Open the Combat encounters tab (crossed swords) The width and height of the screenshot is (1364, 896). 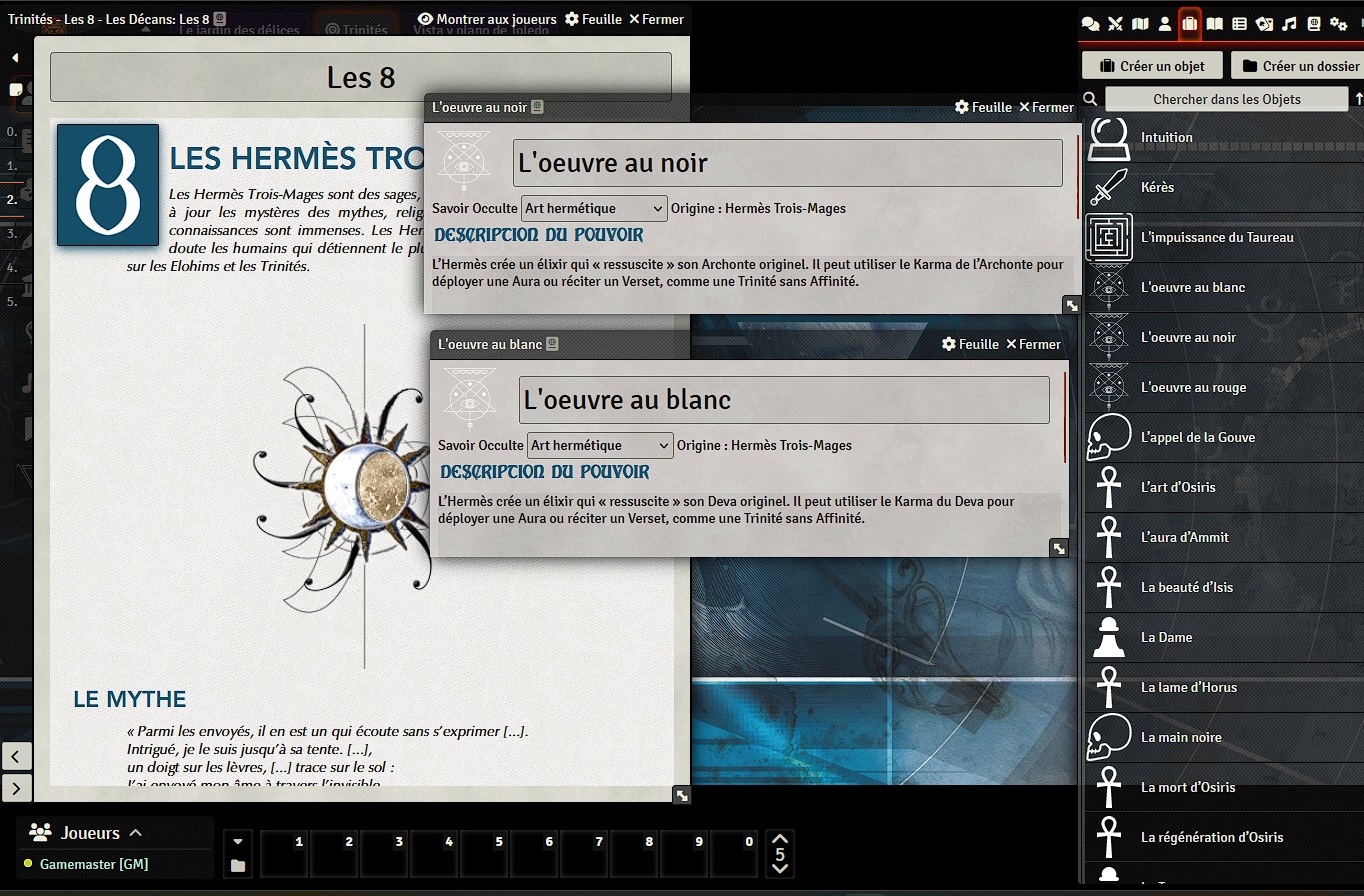point(1116,24)
